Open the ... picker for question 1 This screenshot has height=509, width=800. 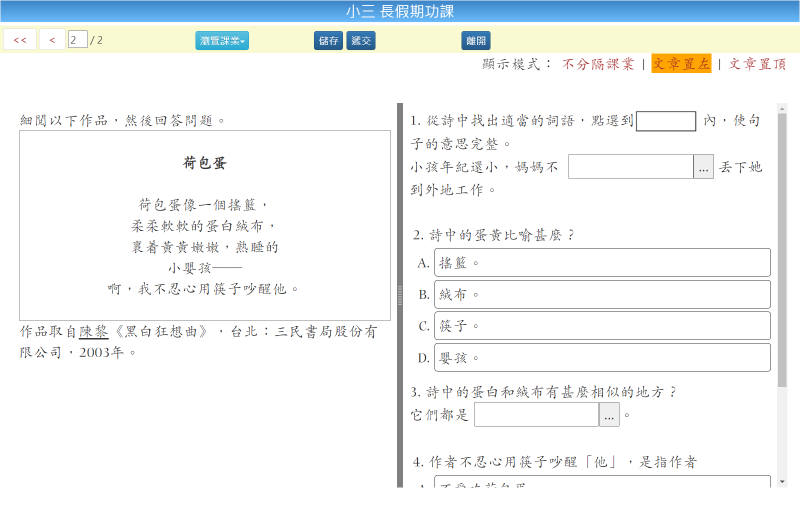pyautogui.click(x=704, y=167)
